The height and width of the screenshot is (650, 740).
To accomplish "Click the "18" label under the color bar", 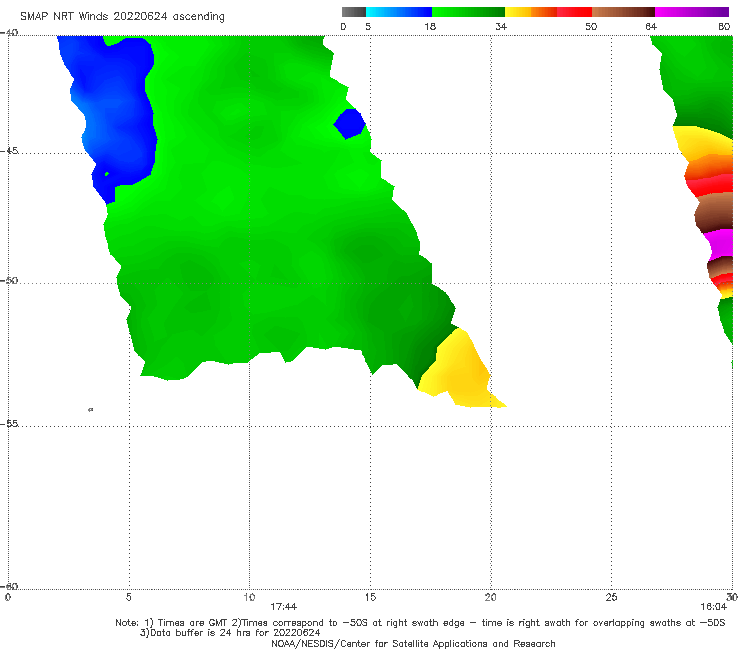I will tap(430, 27).
